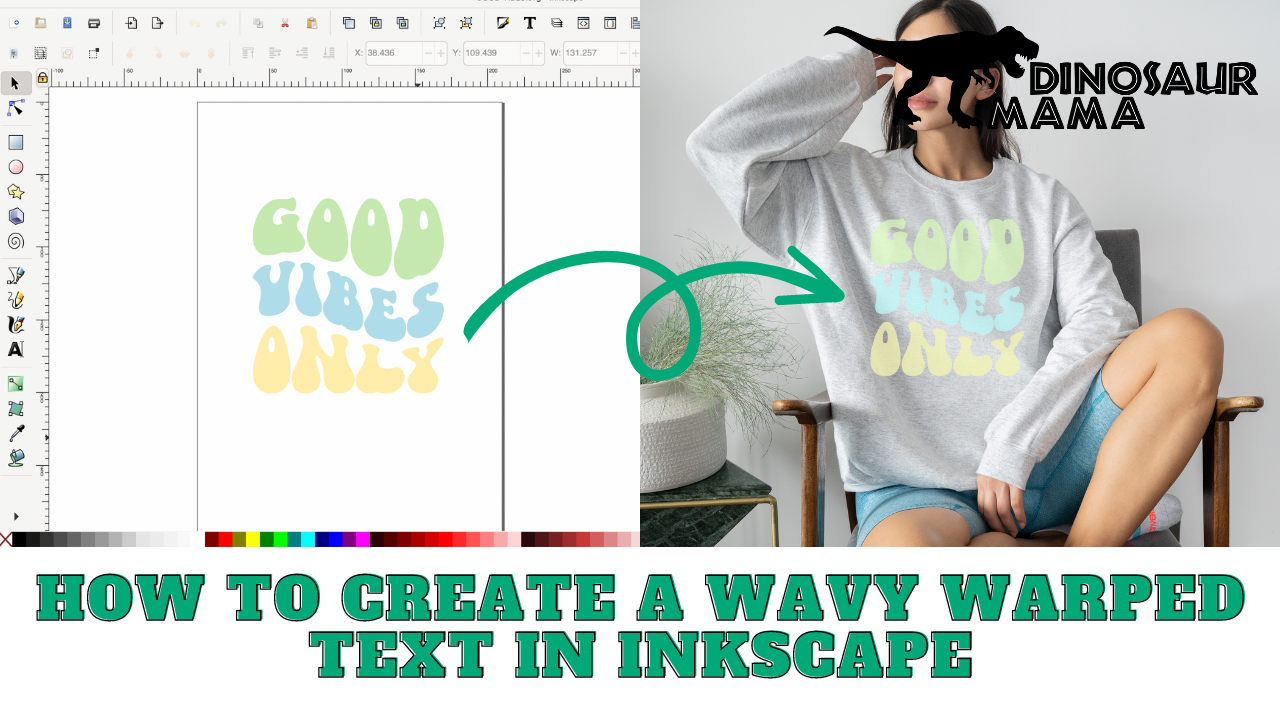The width and height of the screenshot is (1280, 720).
Task: Click the plus stepper beside the X field
Action: point(440,52)
